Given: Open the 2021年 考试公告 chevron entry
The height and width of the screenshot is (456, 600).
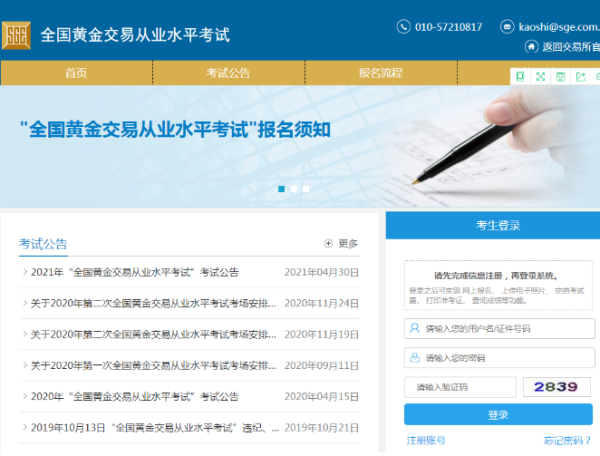Looking at the screenshot, I should (x=25, y=272).
